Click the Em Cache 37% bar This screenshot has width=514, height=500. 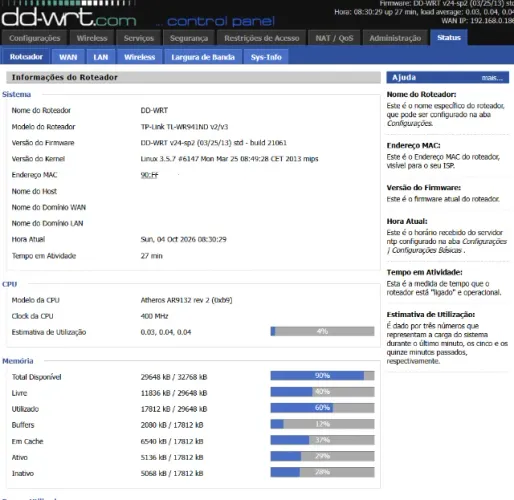(322, 440)
